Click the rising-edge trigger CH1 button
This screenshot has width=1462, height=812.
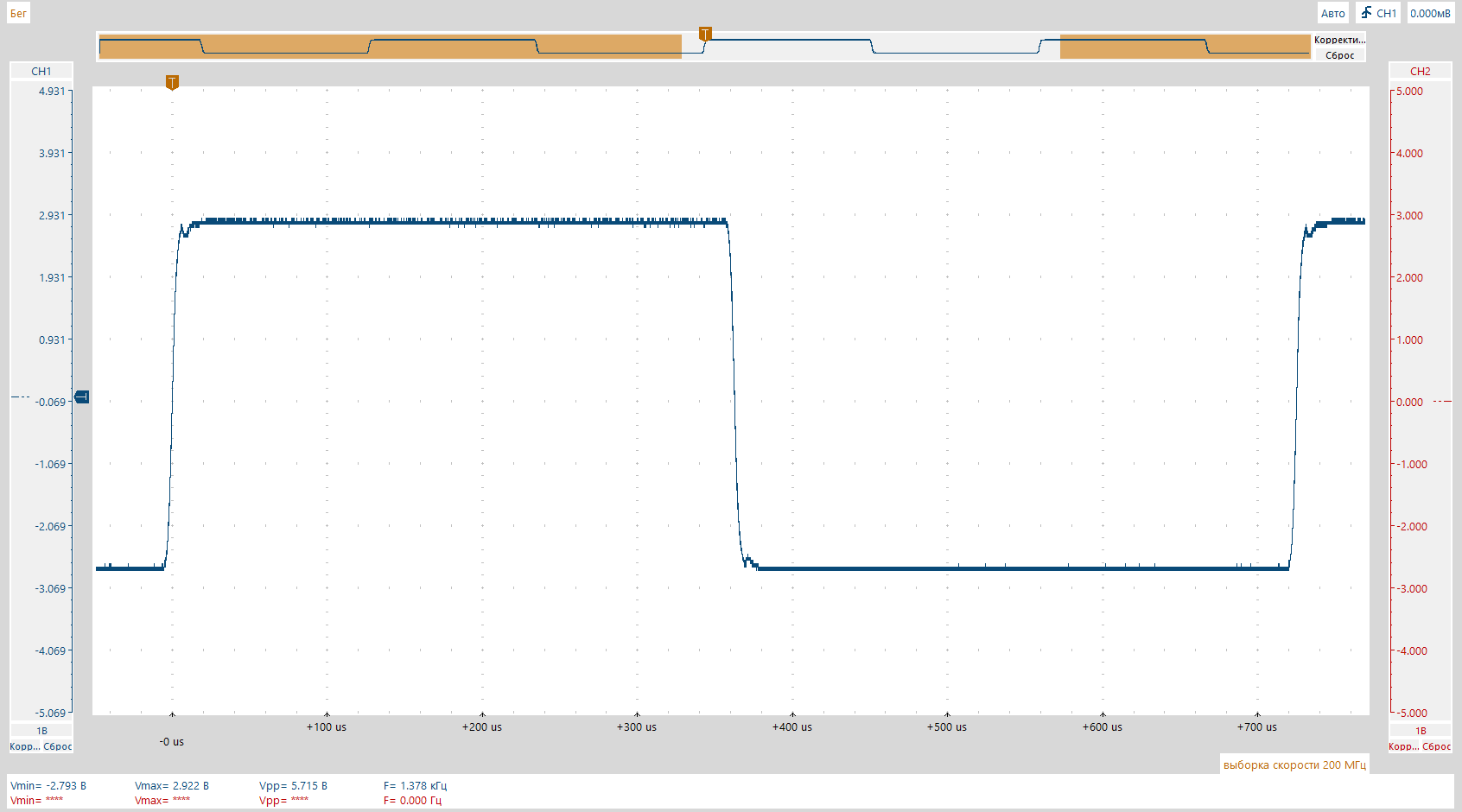pyautogui.click(x=1378, y=13)
